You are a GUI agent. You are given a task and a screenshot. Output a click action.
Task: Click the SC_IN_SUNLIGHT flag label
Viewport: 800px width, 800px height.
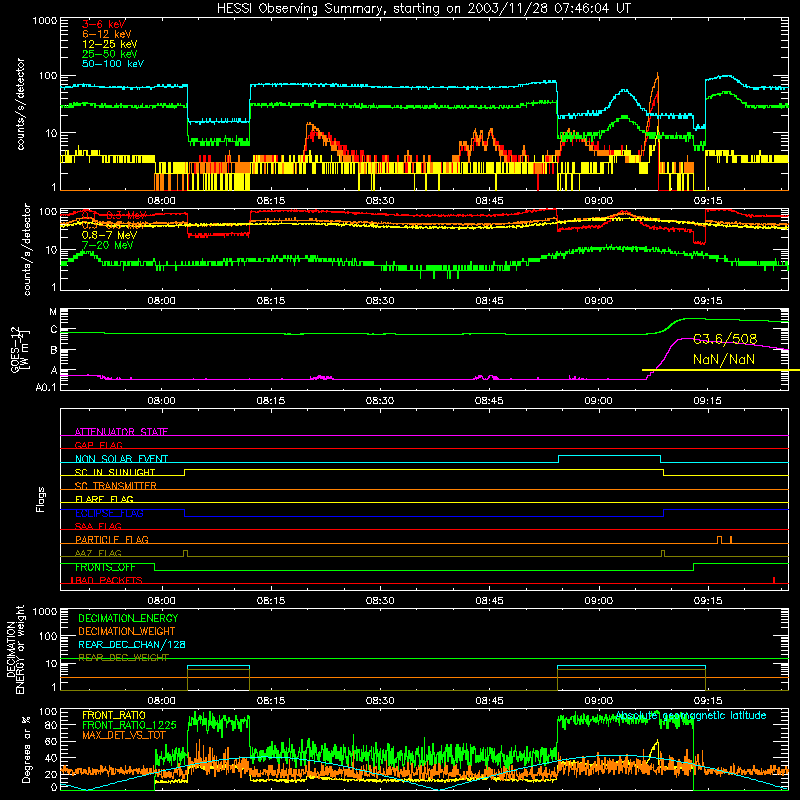point(115,472)
